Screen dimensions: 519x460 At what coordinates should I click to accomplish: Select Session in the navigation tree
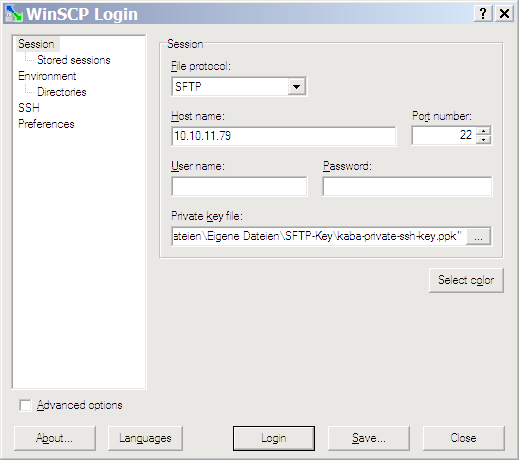click(36, 44)
